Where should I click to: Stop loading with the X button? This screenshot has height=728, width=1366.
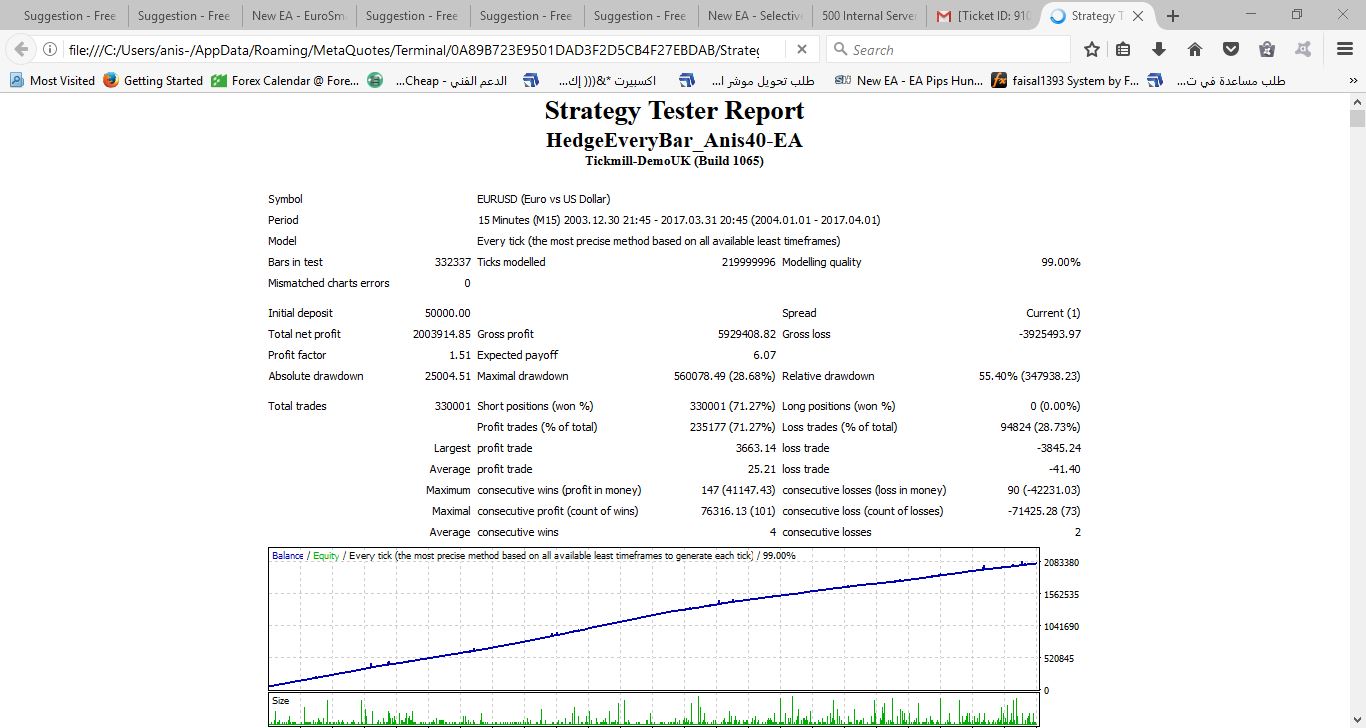802,49
